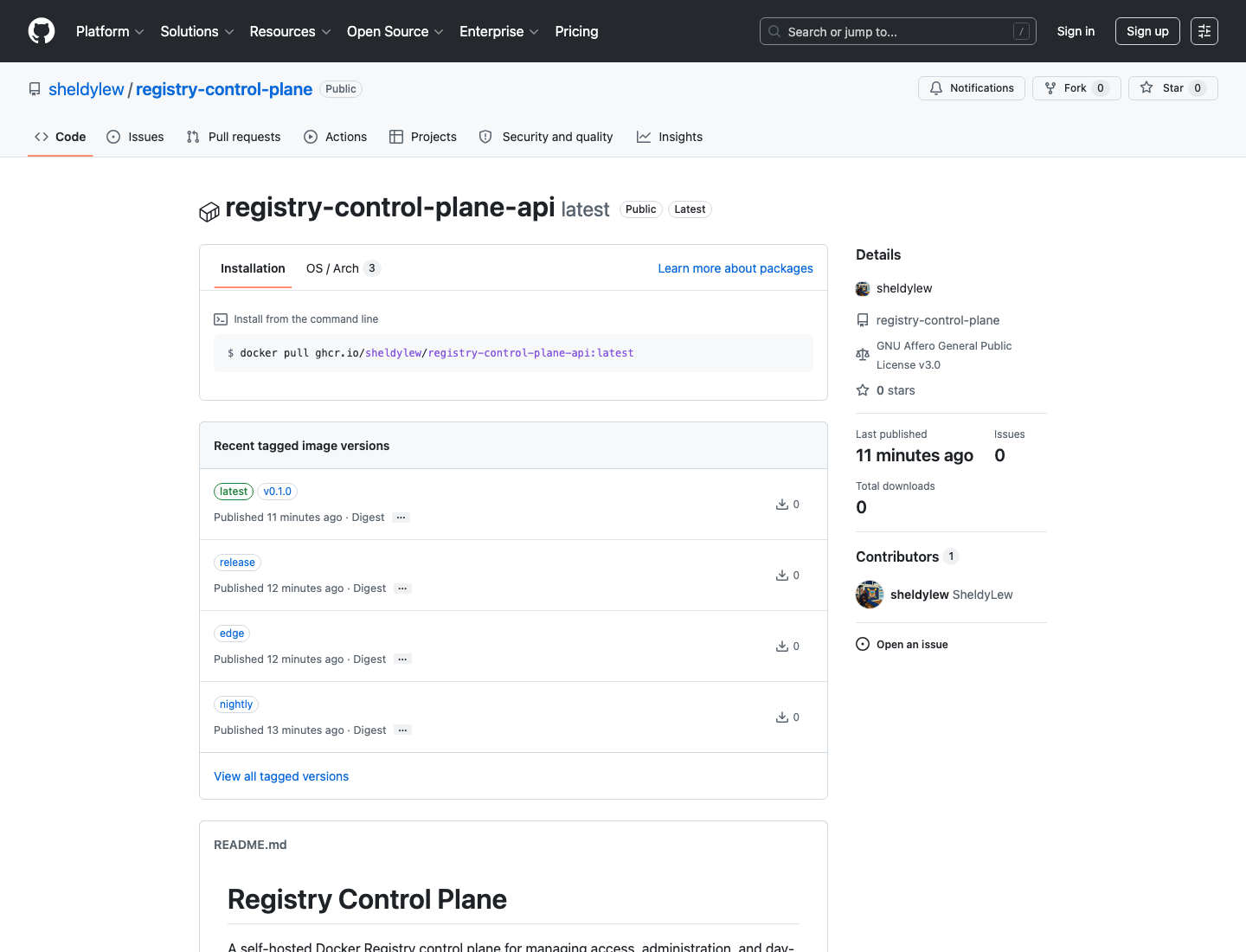Expand the Open Source menu
This screenshot has width=1246, height=952.
(x=395, y=31)
